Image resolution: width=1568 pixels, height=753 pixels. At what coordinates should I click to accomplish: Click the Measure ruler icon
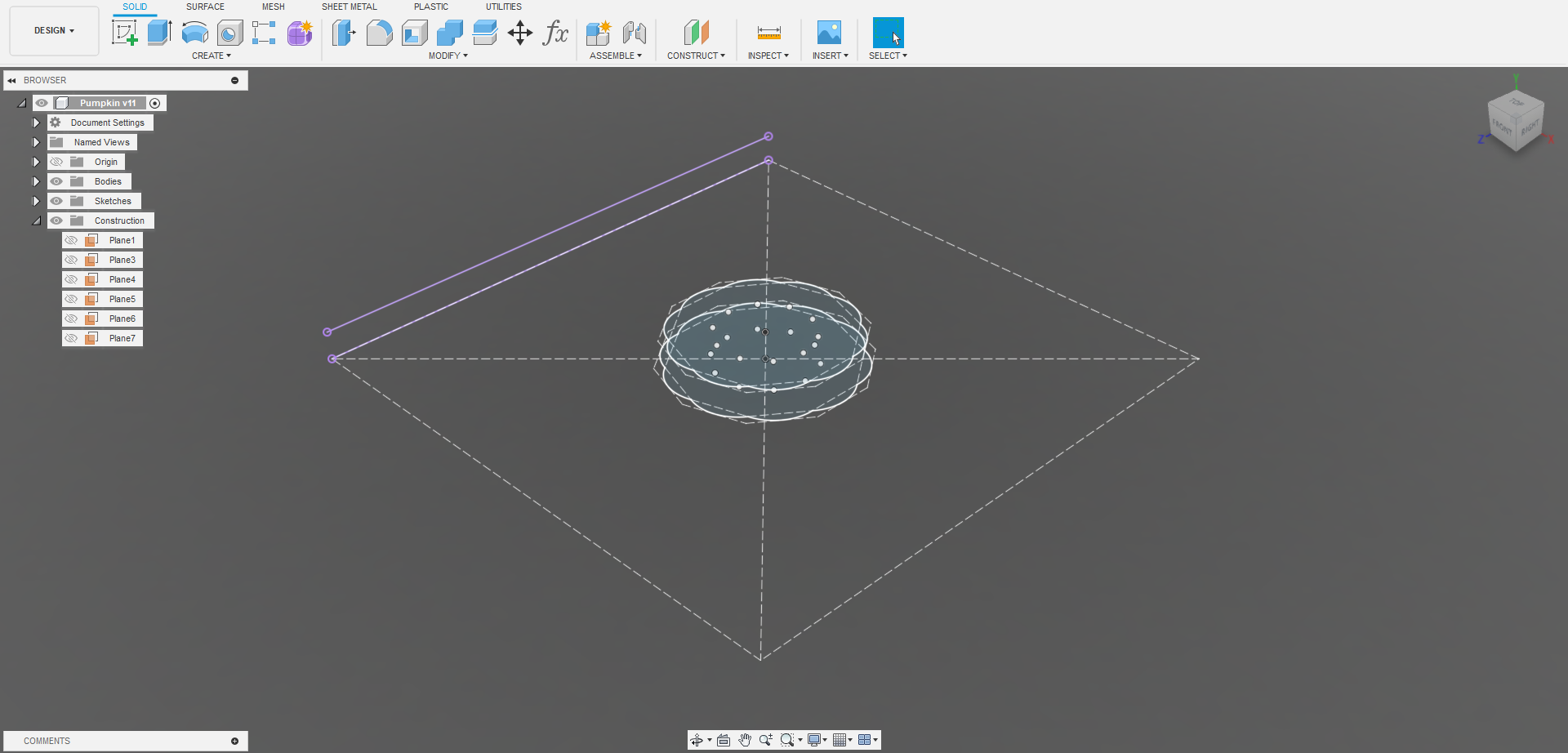(x=768, y=33)
